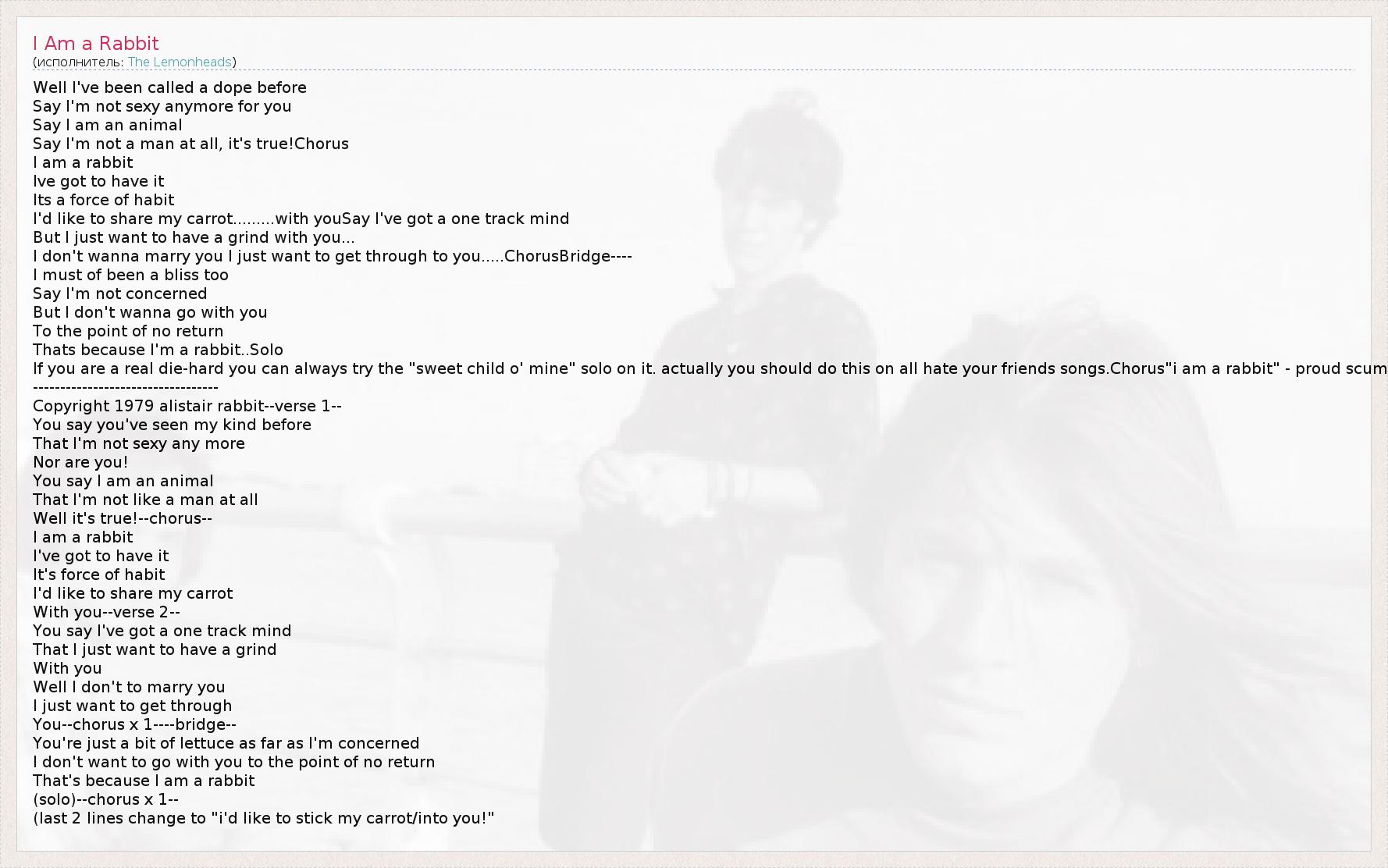Click the "(solo)--chorus x 1--" line
The width and height of the screenshot is (1388, 868).
(105, 799)
